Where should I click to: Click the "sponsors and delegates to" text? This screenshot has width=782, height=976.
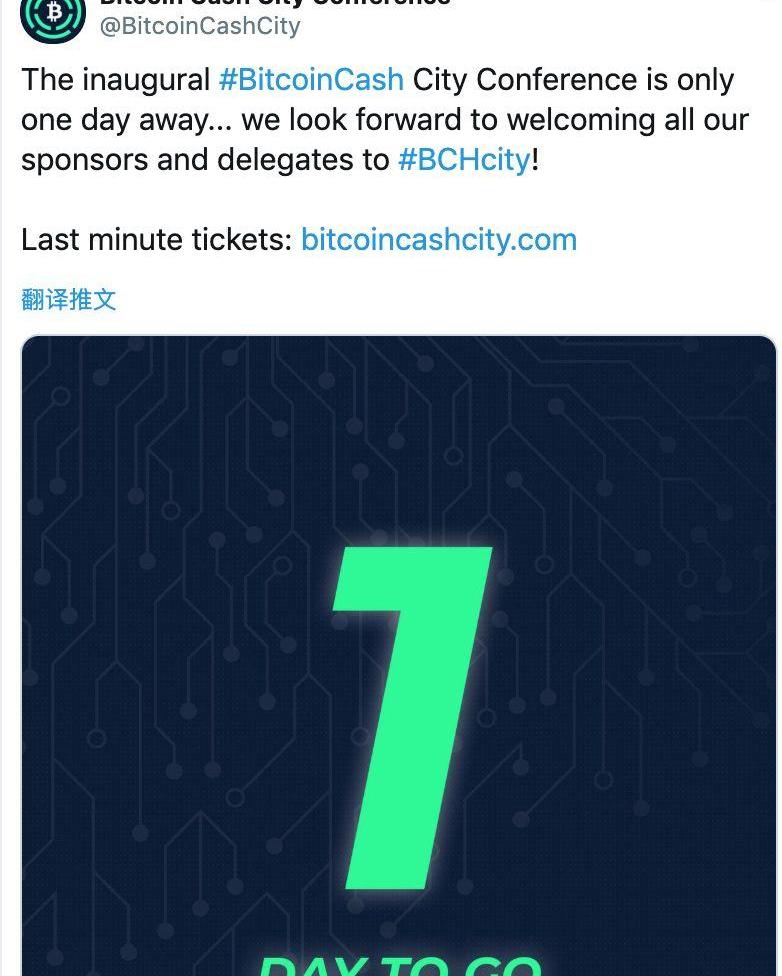(205, 160)
